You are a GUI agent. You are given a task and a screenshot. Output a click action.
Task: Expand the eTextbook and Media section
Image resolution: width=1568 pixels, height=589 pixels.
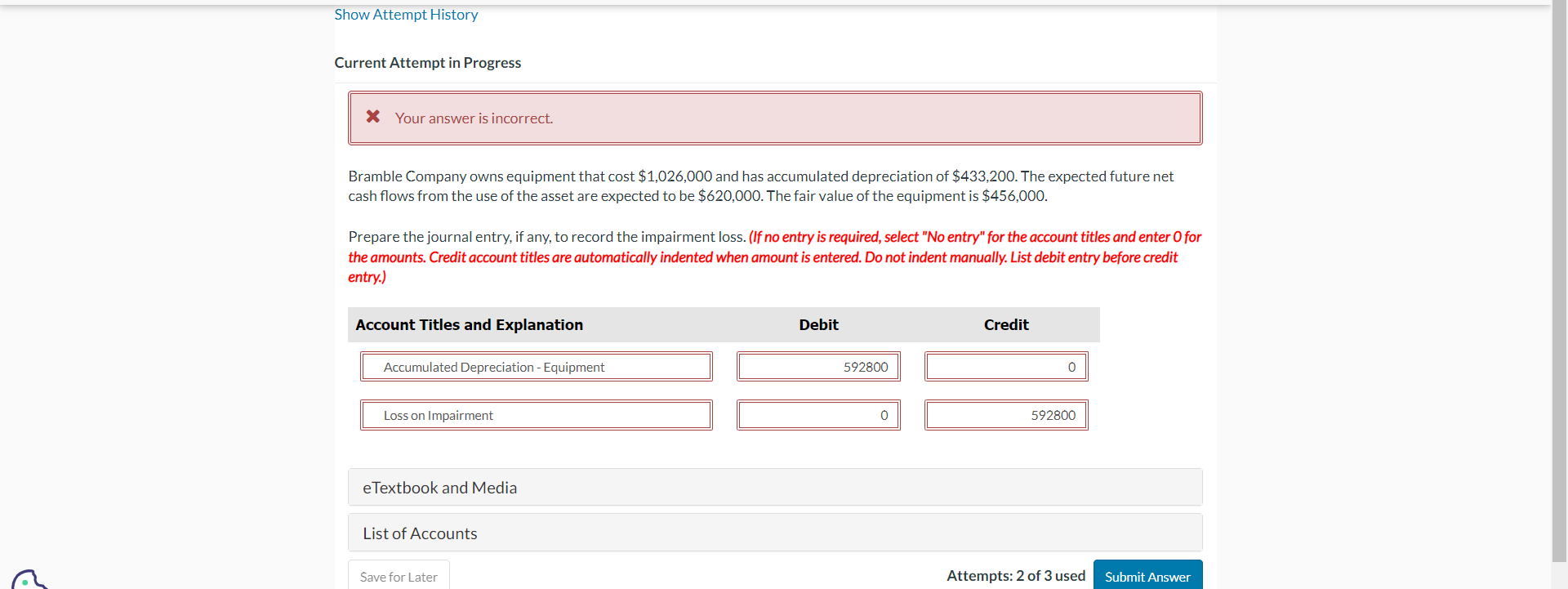(x=775, y=487)
